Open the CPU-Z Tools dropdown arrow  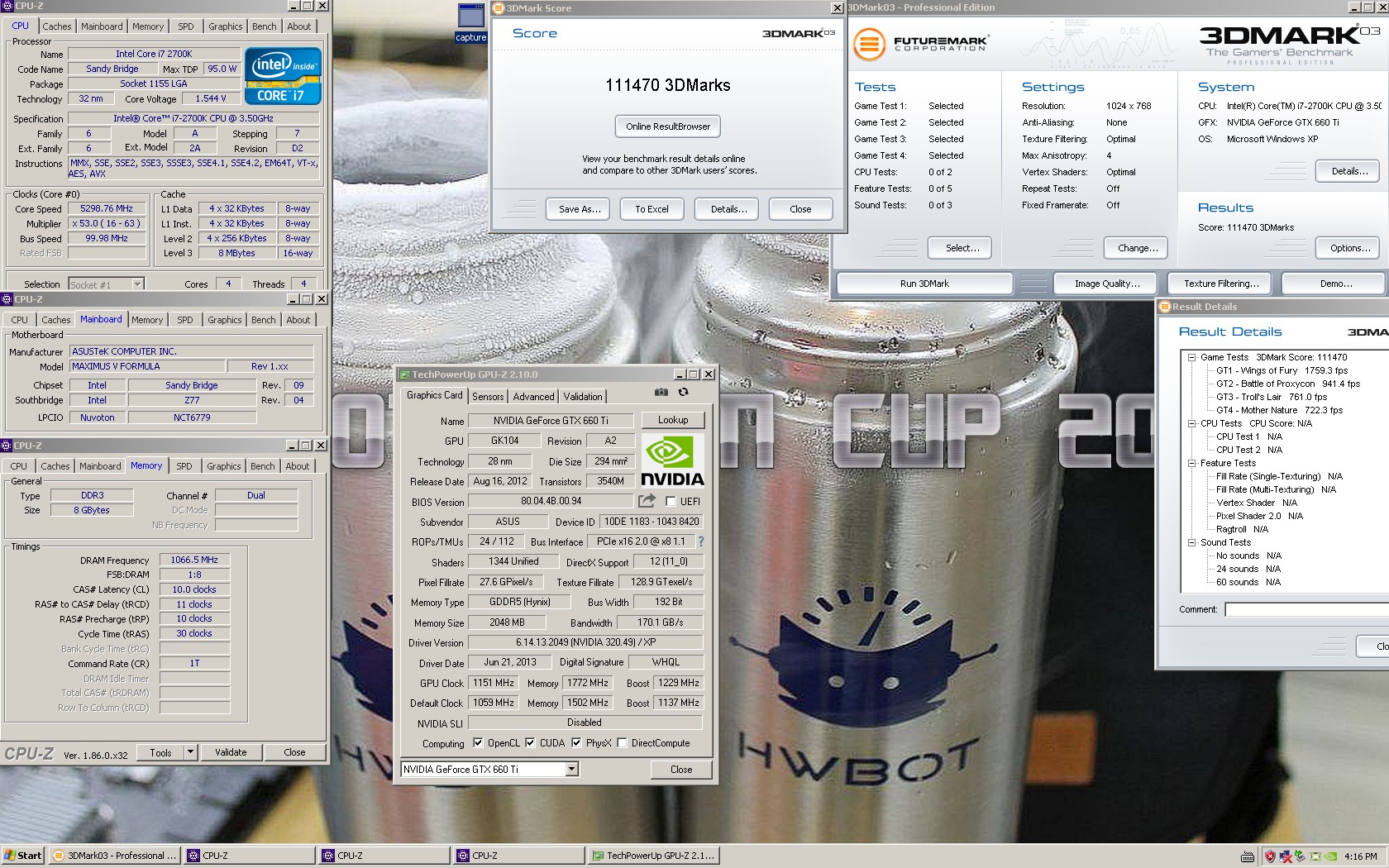(x=190, y=752)
